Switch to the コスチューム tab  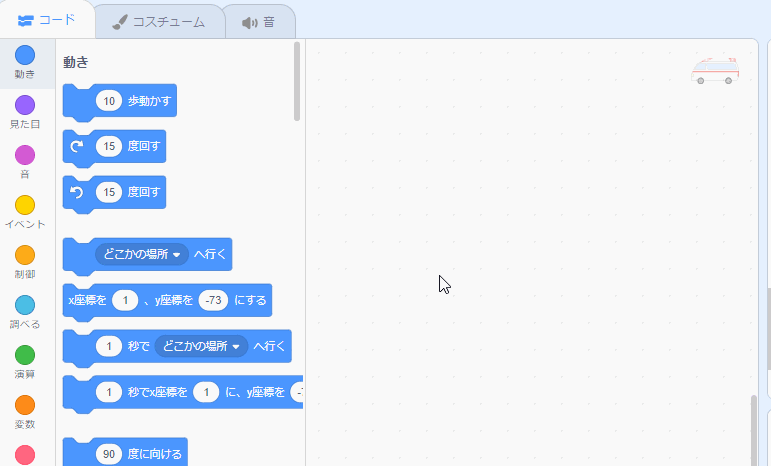pos(159,22)
